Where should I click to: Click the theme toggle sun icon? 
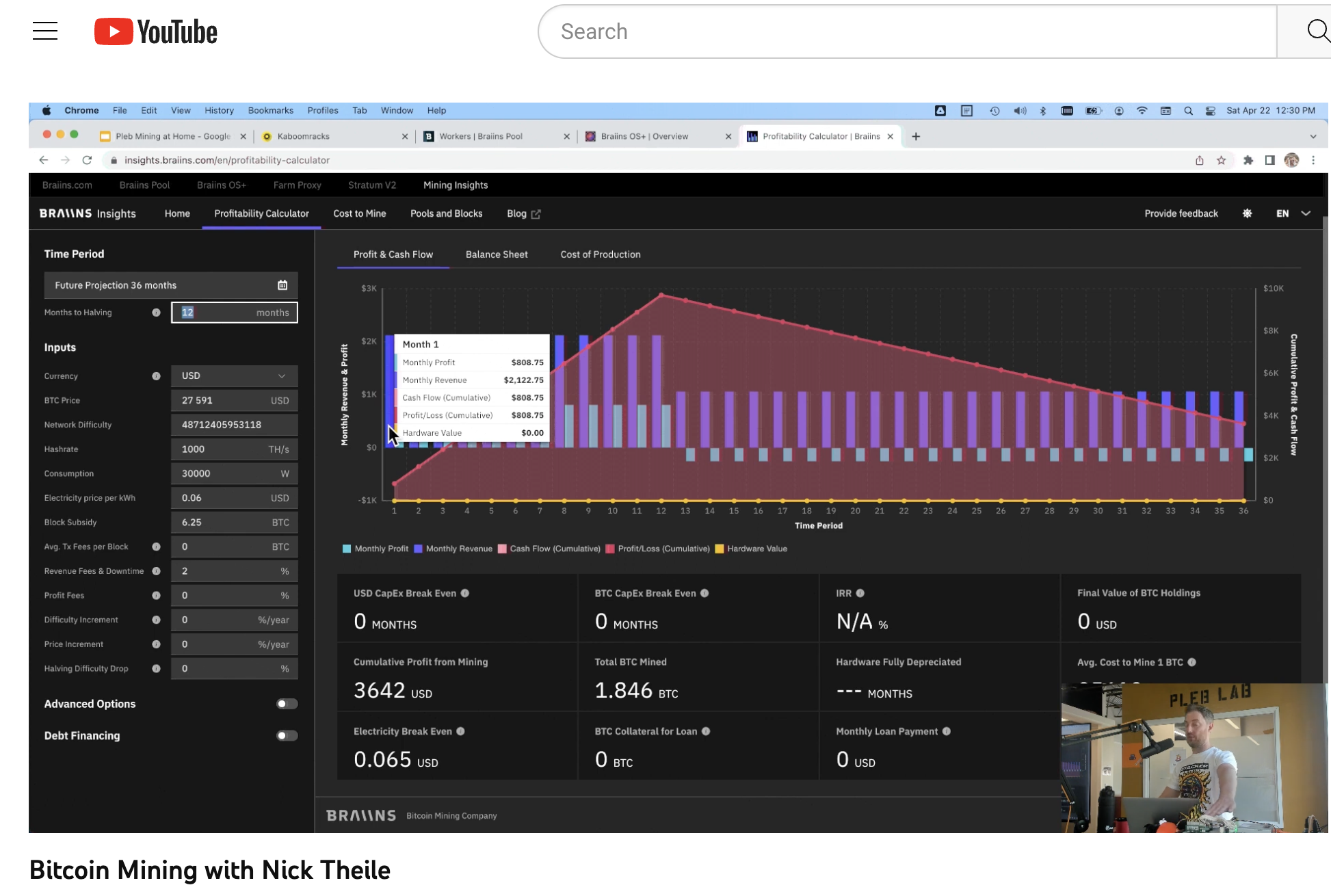pyautogui.click(x=1247, y=213)
